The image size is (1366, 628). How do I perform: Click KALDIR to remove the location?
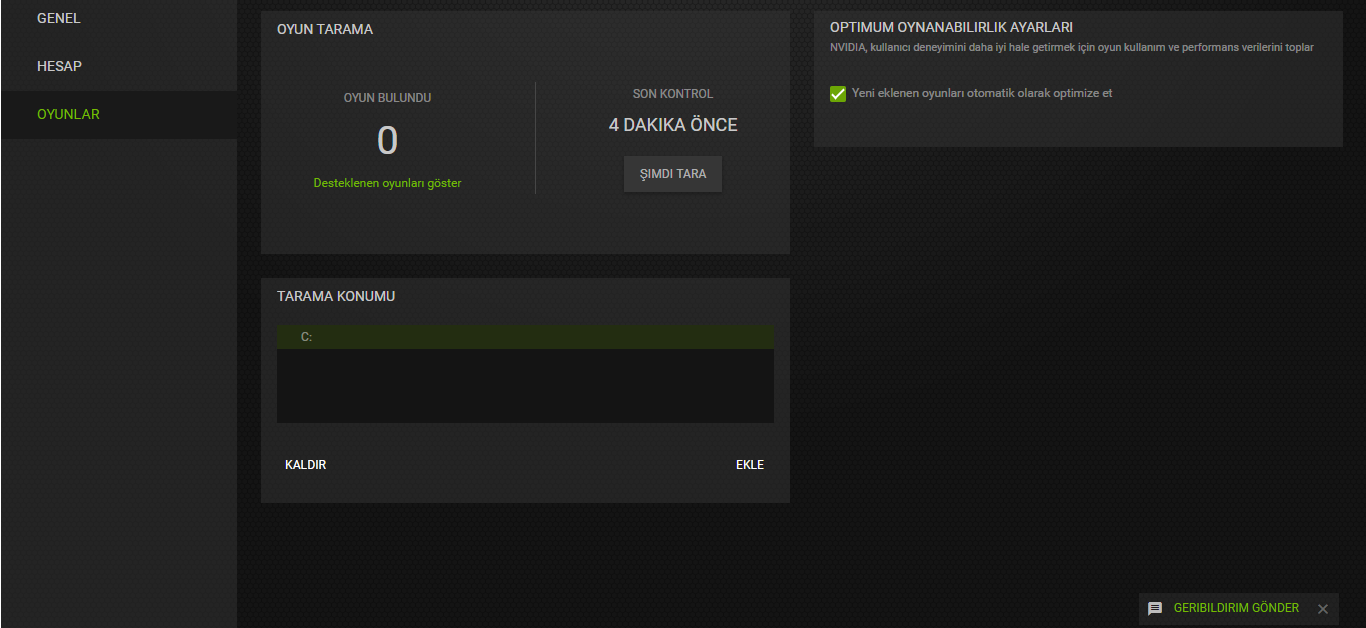(x=306, y=465)
